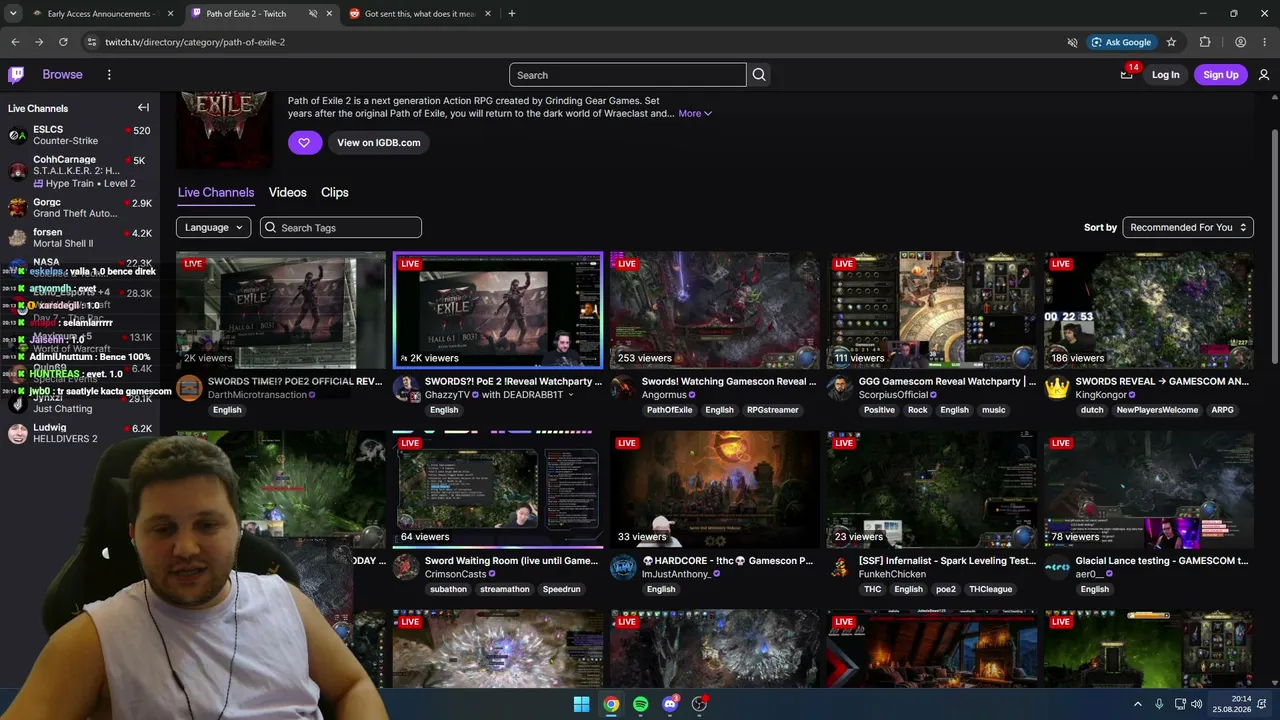
Task: Click the Twitch logo home icon
Action: [16, 75]
